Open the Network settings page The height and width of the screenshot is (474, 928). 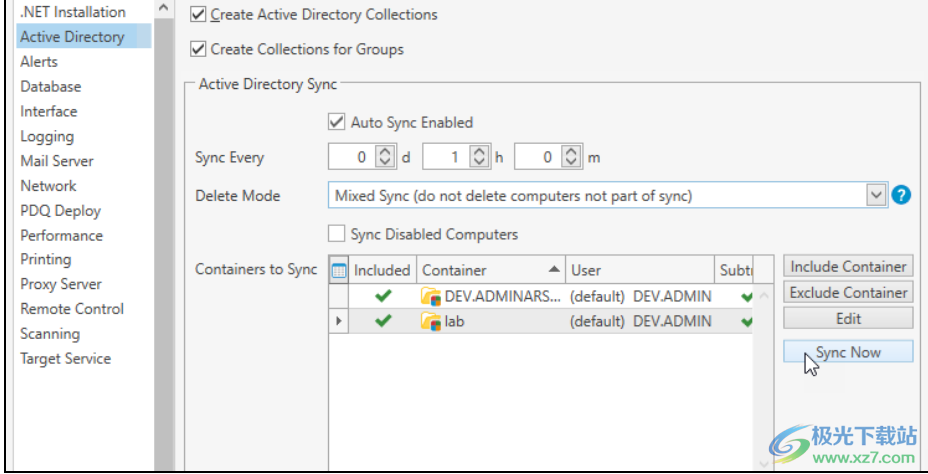49,186
